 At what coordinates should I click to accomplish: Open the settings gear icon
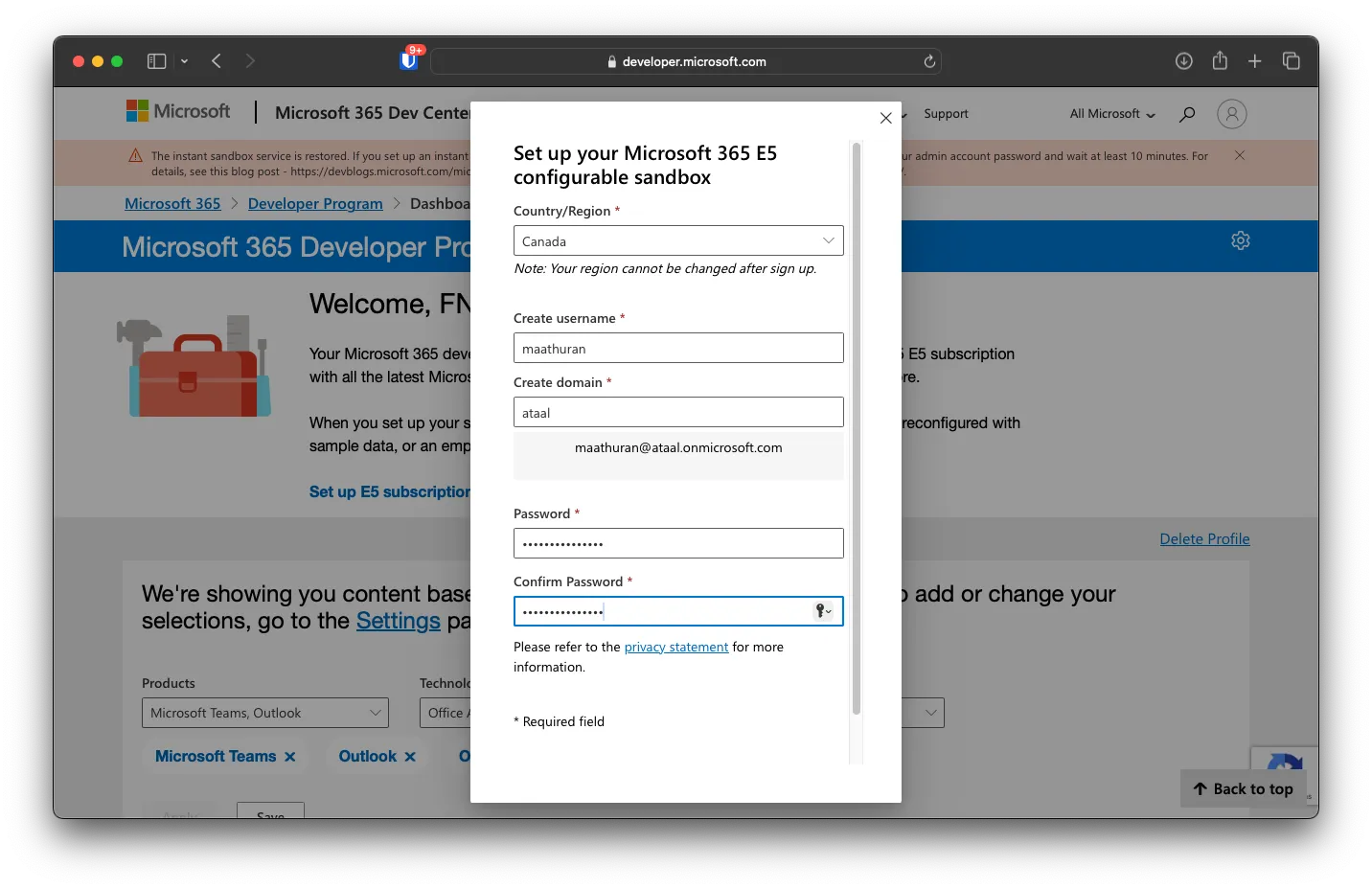coord(1241,240)
